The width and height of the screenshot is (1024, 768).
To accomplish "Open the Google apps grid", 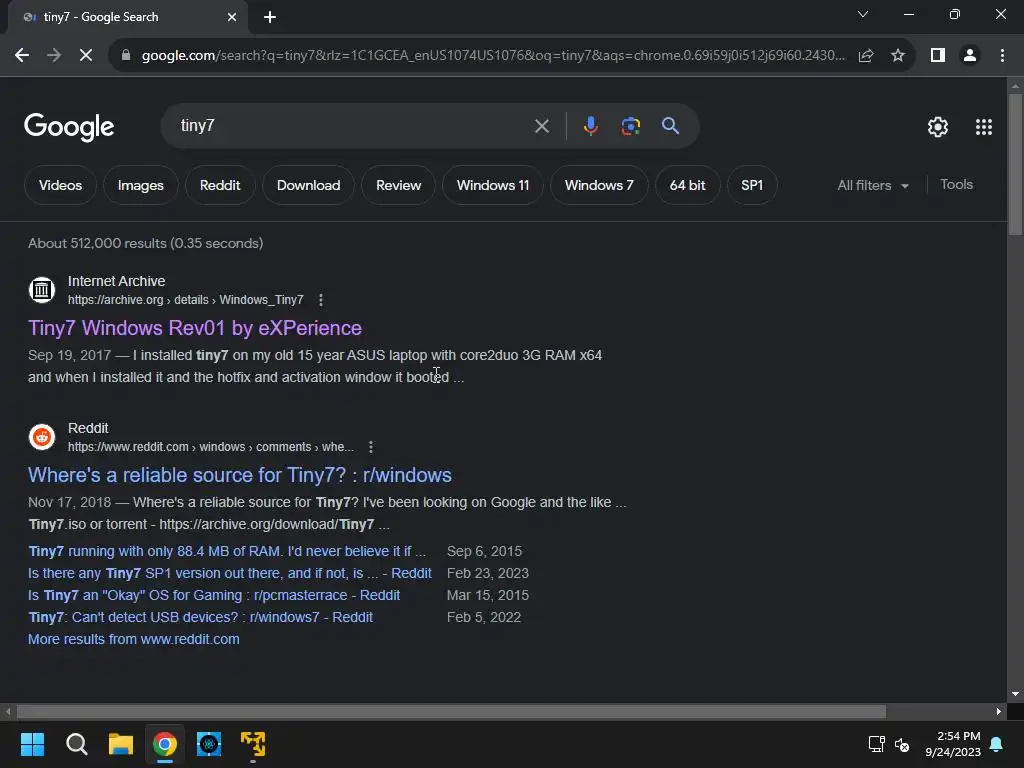I will coord(984,127).
